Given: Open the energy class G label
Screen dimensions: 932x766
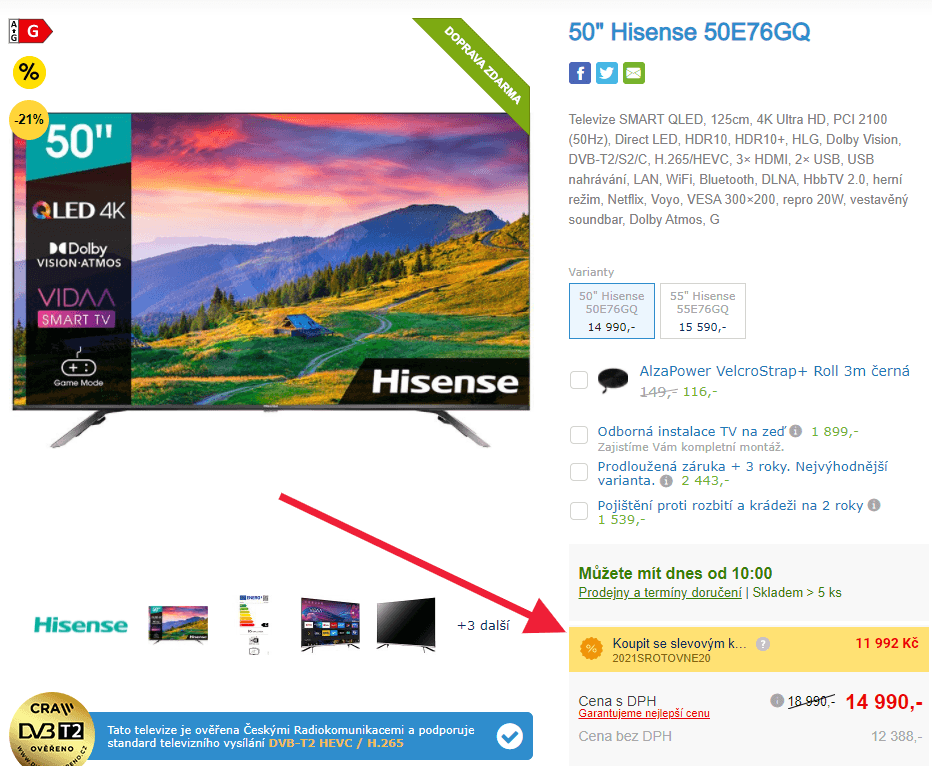Looking at the screenshot, I should point(31,31).
